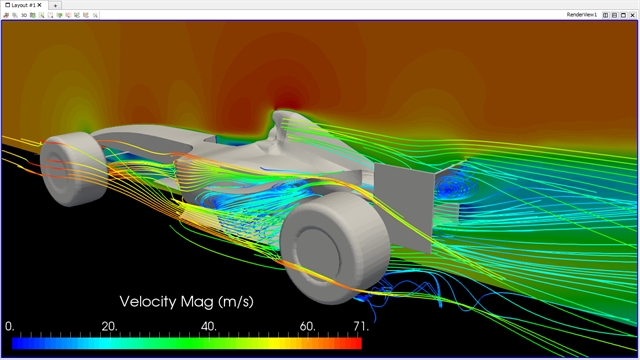Activate the polygon point selection tool
The image size is (640, 360).
(x=86, y=15)
